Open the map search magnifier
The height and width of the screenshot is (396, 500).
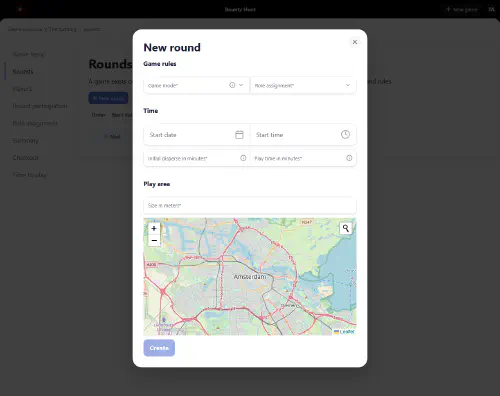[346, 228]
